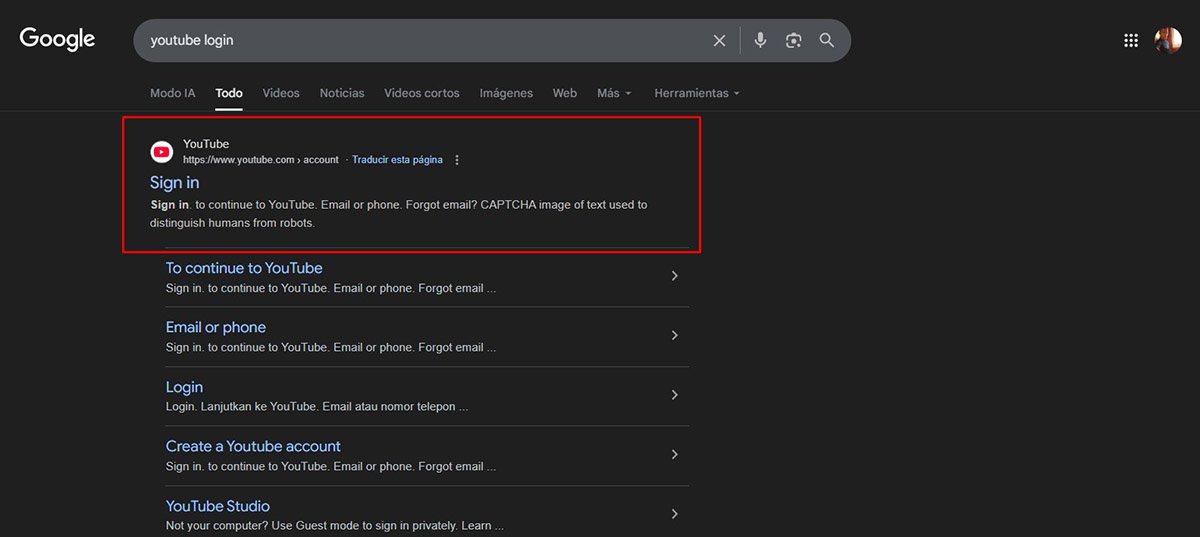Image resolution: width=1200 pixels, height=537 pixels.
Task: Click the magnifying glass search icon
Action: pyautogui.click(x=826, y=41)
